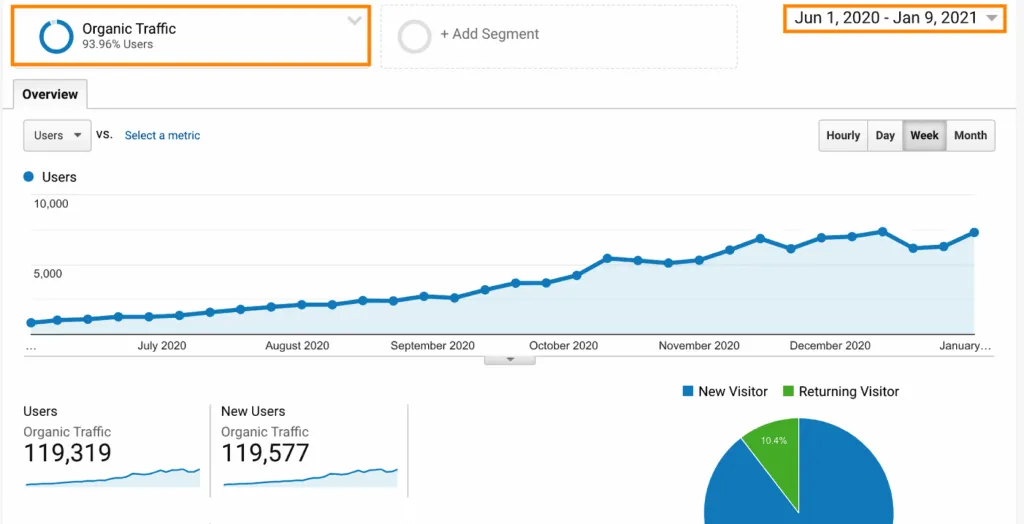Open the Organic Traffic segment chevron menu

click(x=354, y=20)
